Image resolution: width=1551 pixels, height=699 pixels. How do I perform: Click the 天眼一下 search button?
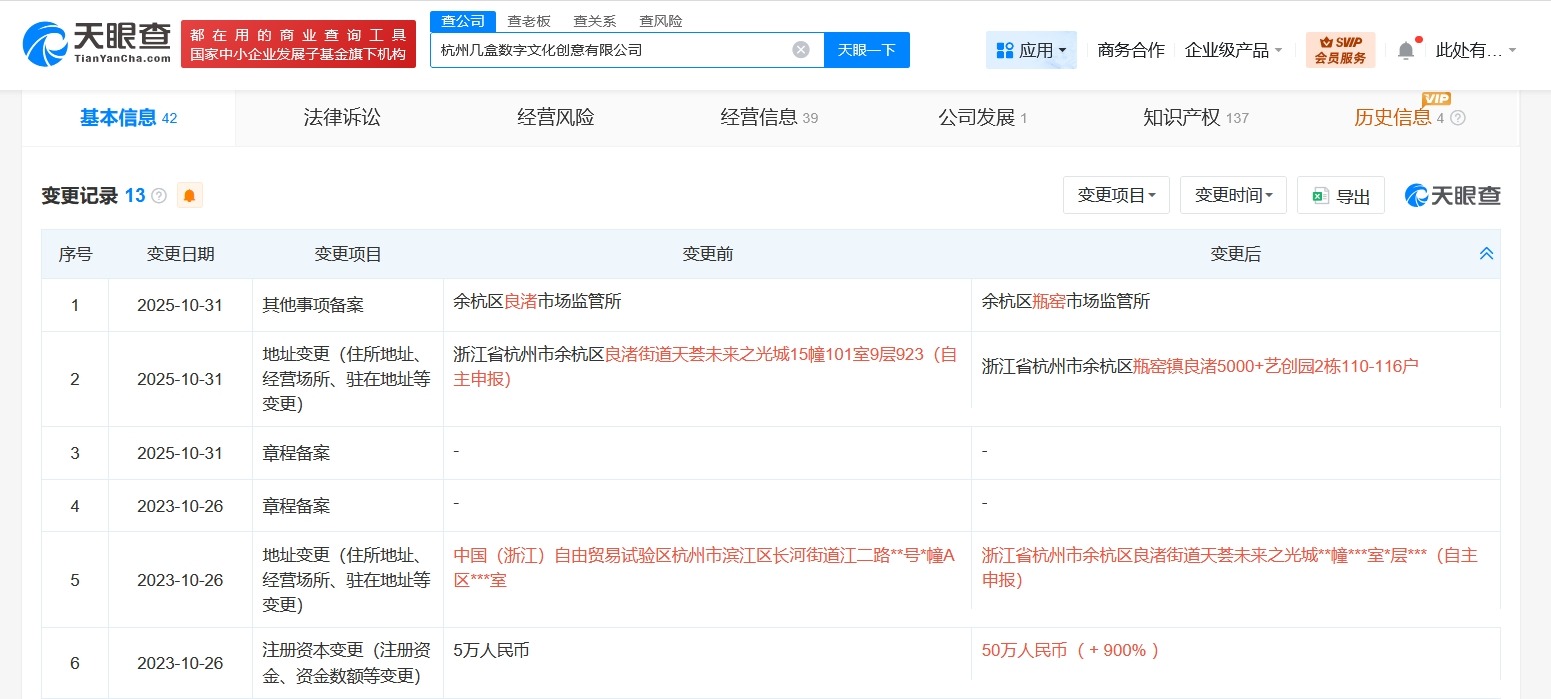coord(867,49)
